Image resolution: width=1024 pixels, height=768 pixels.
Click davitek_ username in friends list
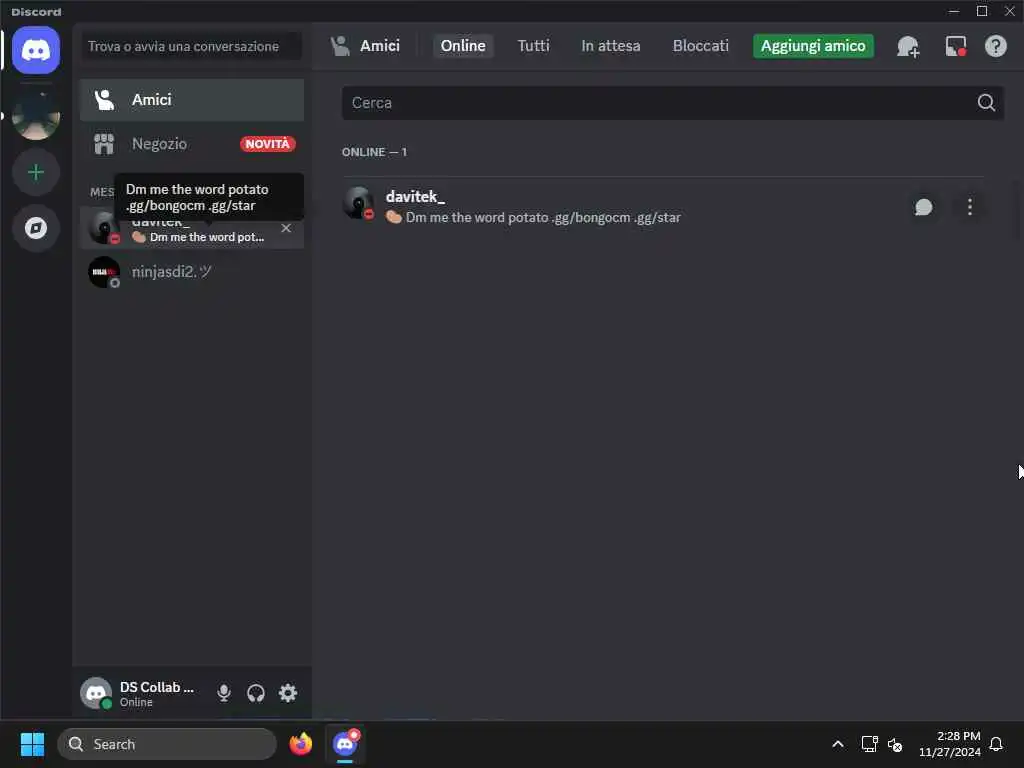[x=415, y=197]
